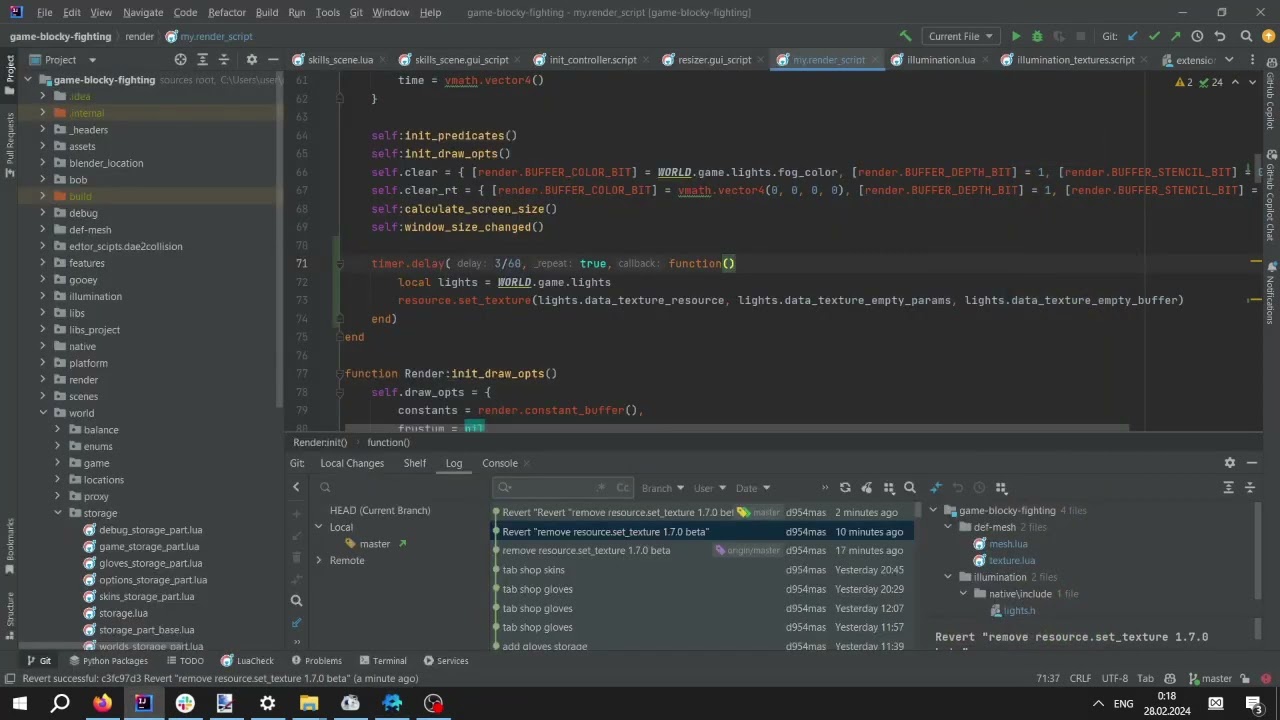The width and height of the screenshot is (1280, 720).
Task: Start debugging with the bug icon
Action: click(1037, 36)
